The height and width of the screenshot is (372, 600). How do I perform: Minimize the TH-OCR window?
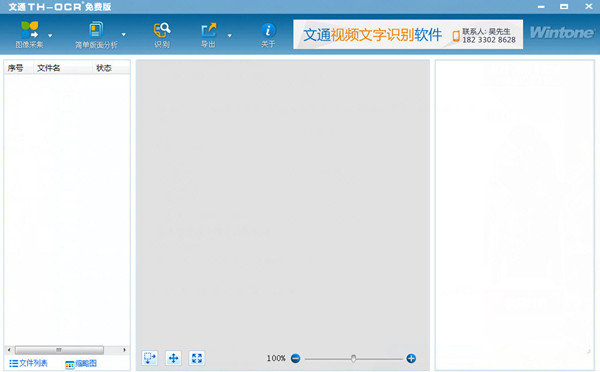pos(541,7)
